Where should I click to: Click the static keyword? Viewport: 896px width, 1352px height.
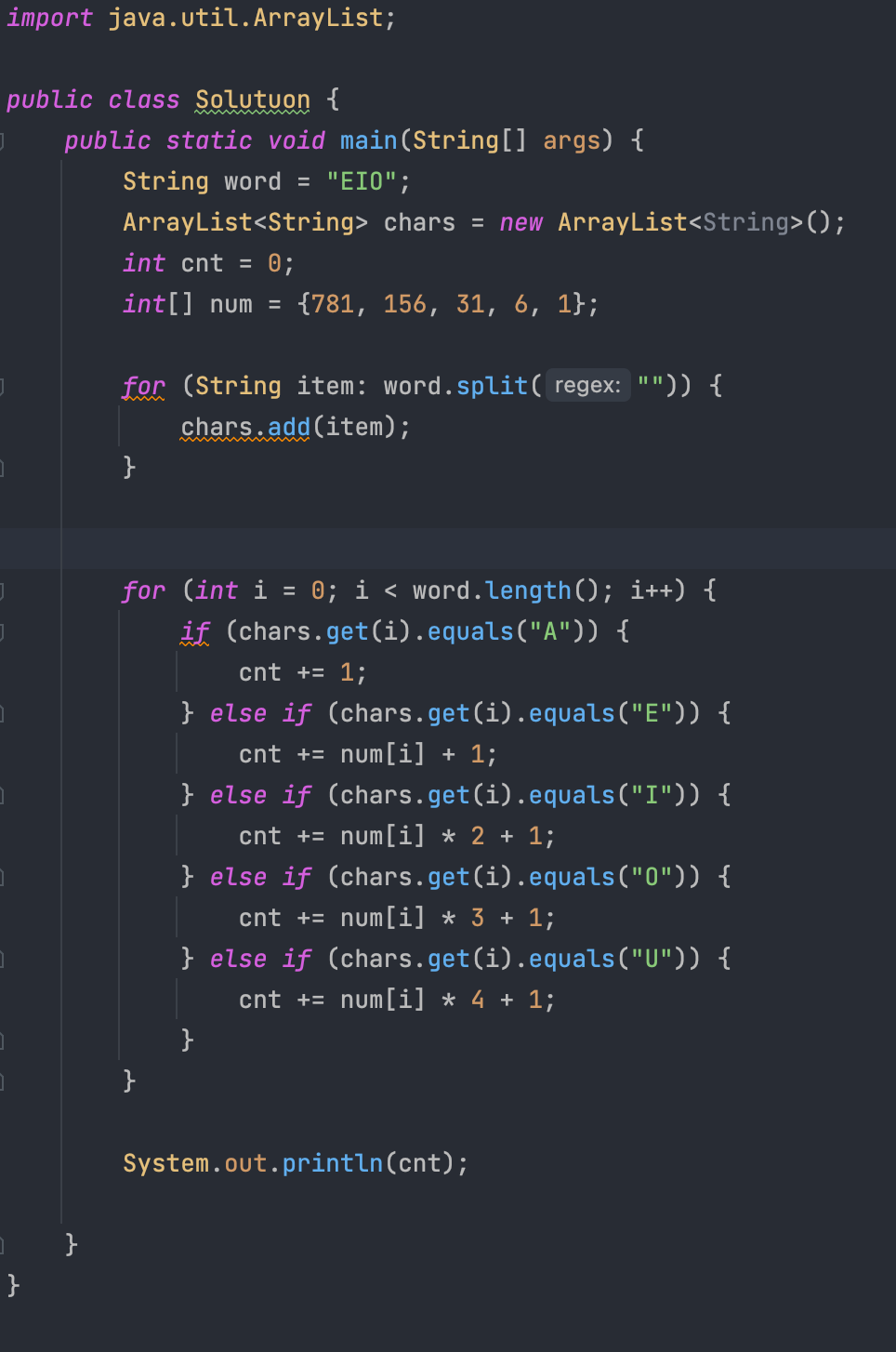[209, 140]
